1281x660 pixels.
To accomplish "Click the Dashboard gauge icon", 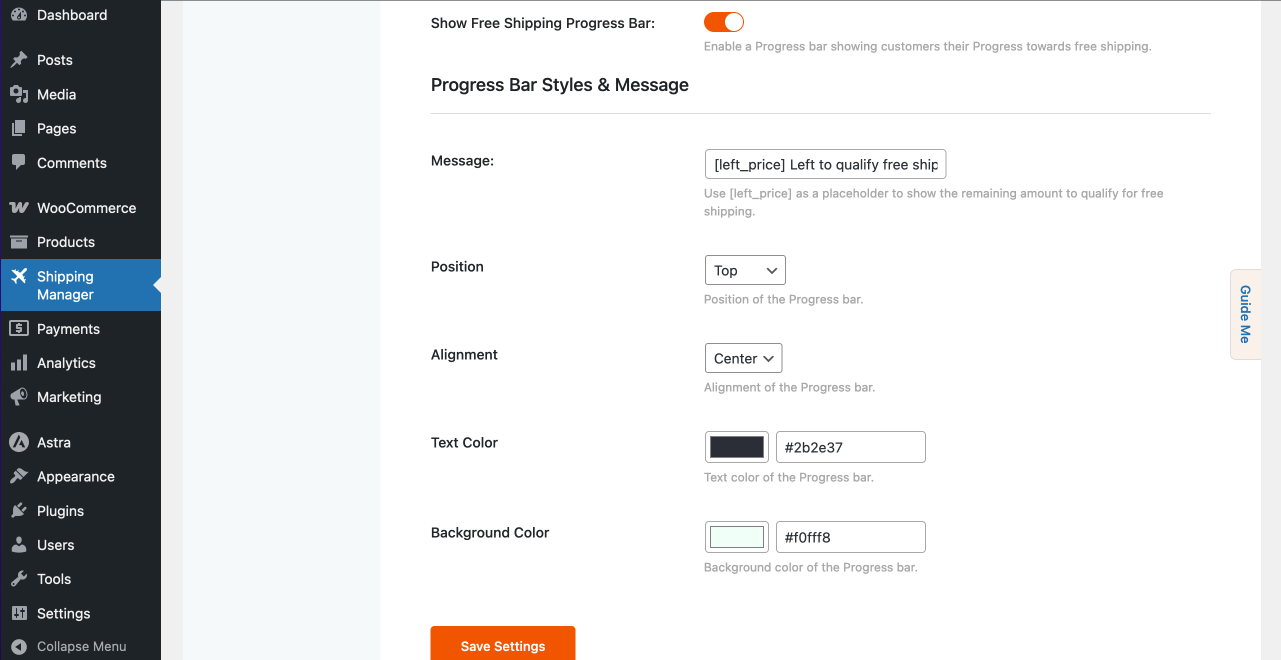I will [x=19, y=15].
